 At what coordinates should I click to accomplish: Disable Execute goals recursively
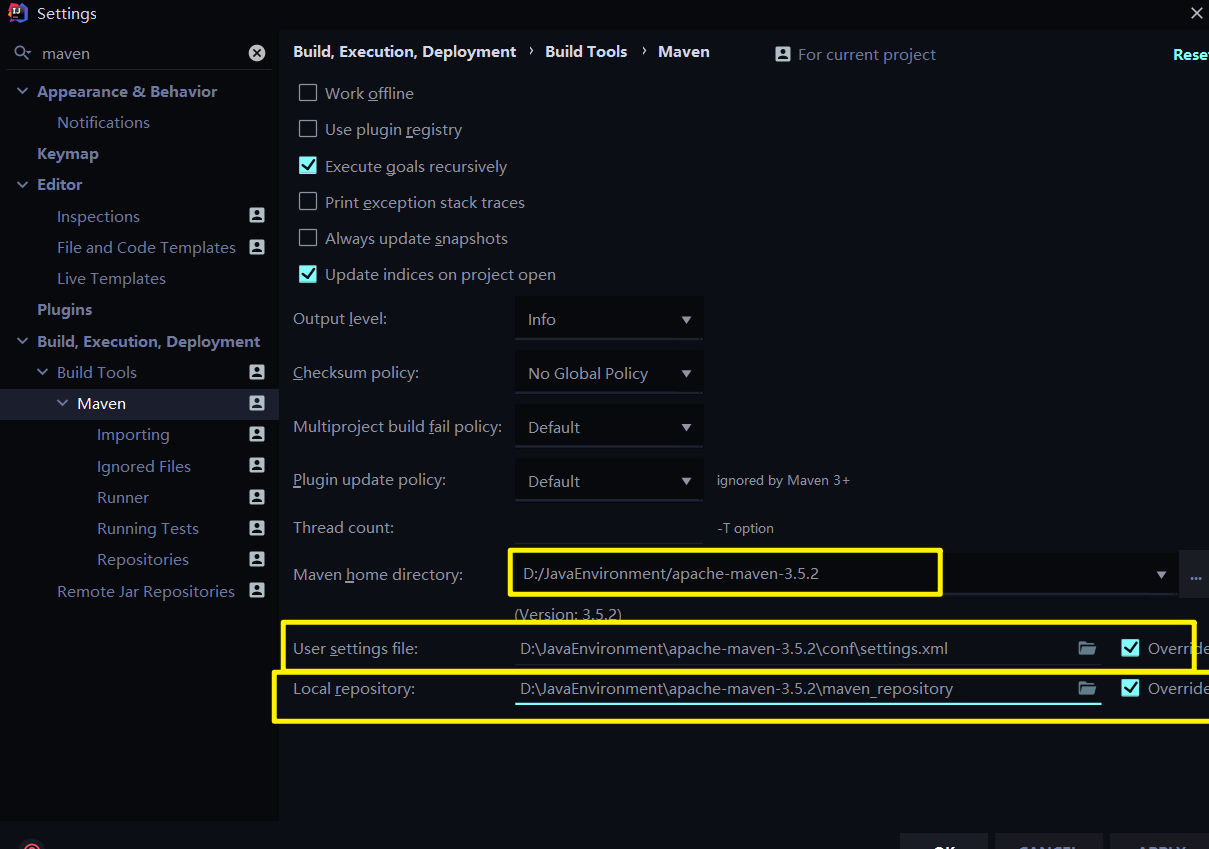[x=308, y=166]
